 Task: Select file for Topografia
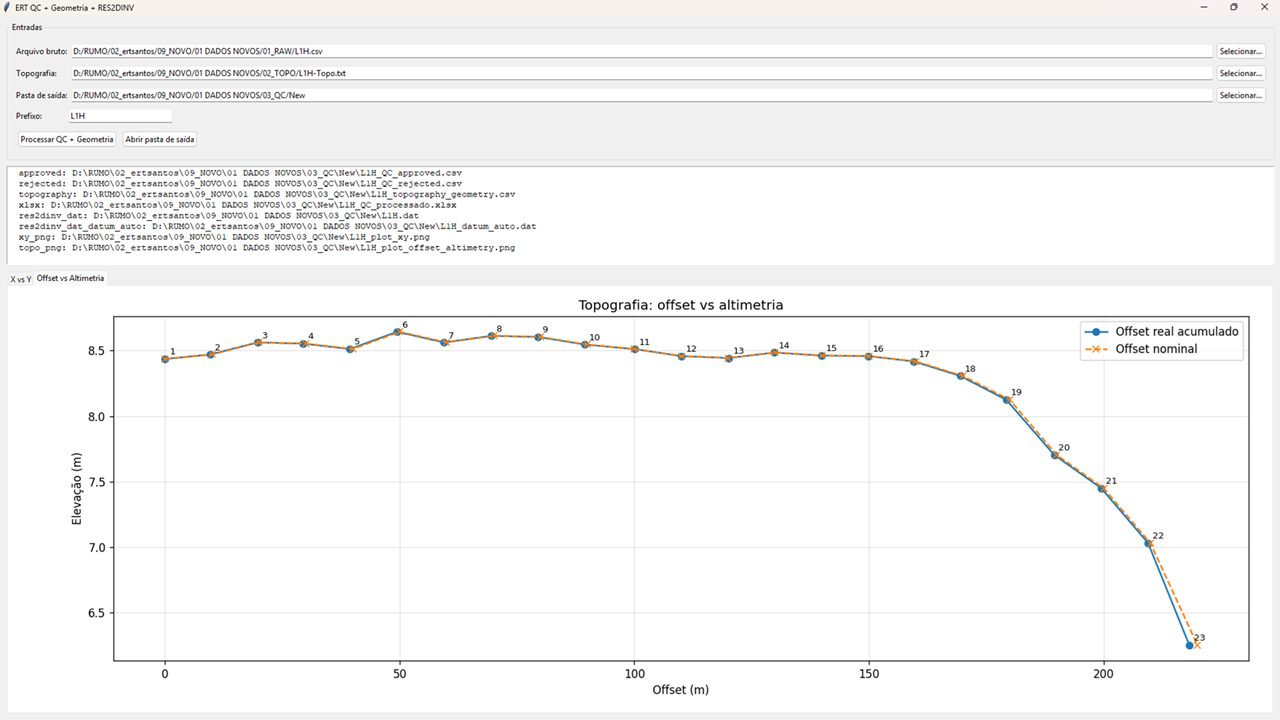coord(1240,73)
